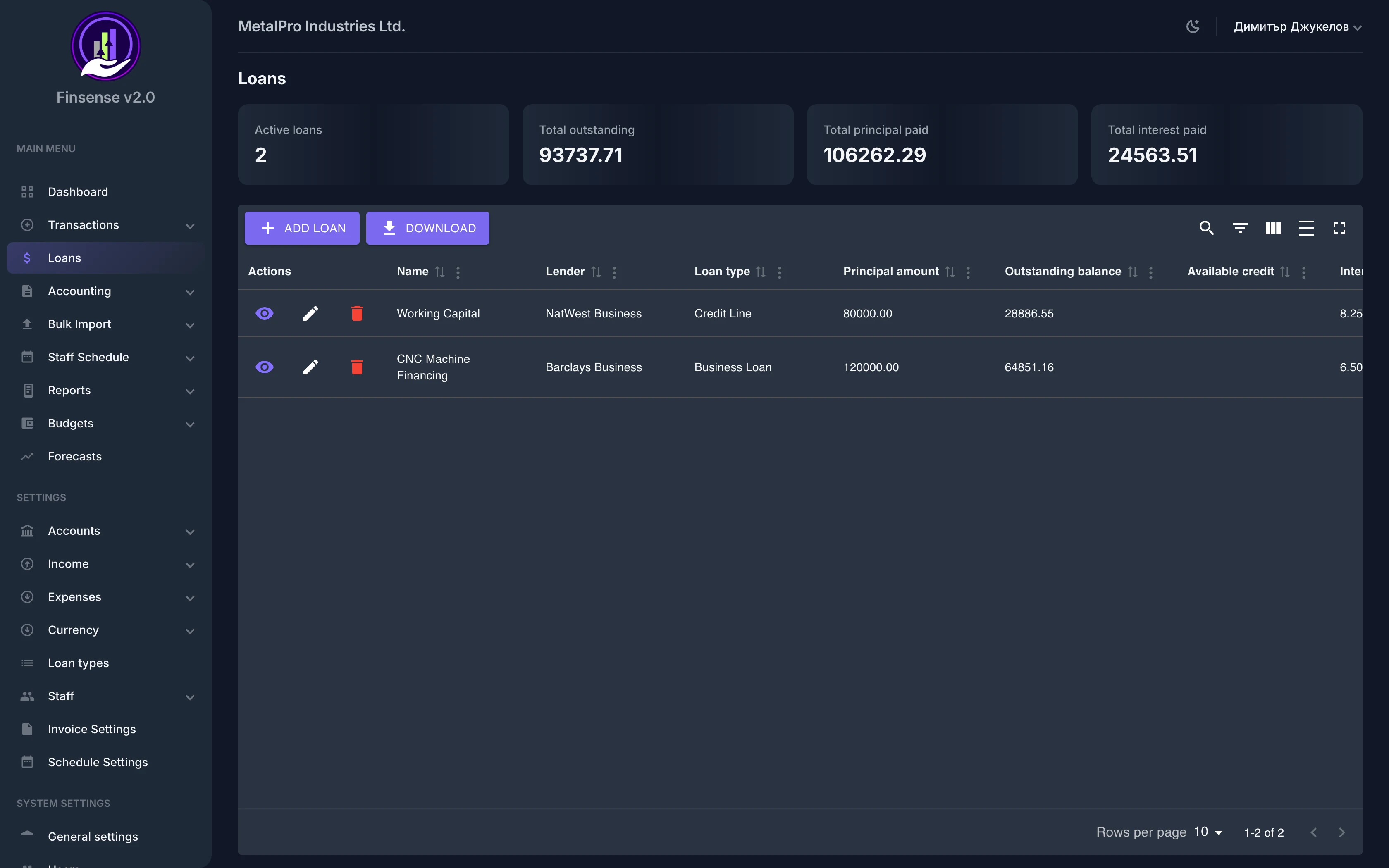Click the Staff people icon
The height and width of the screenshot is (868, 1389).
click(x=27, y=696)
